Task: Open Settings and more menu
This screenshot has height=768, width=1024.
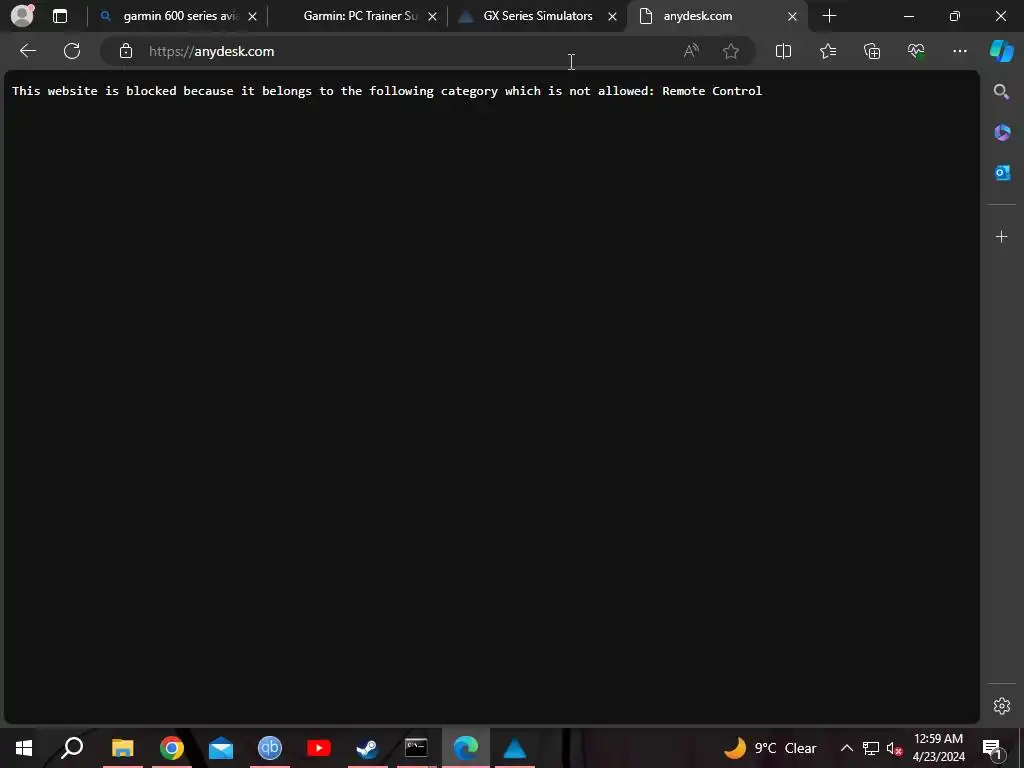Action: tap(959, 51)
